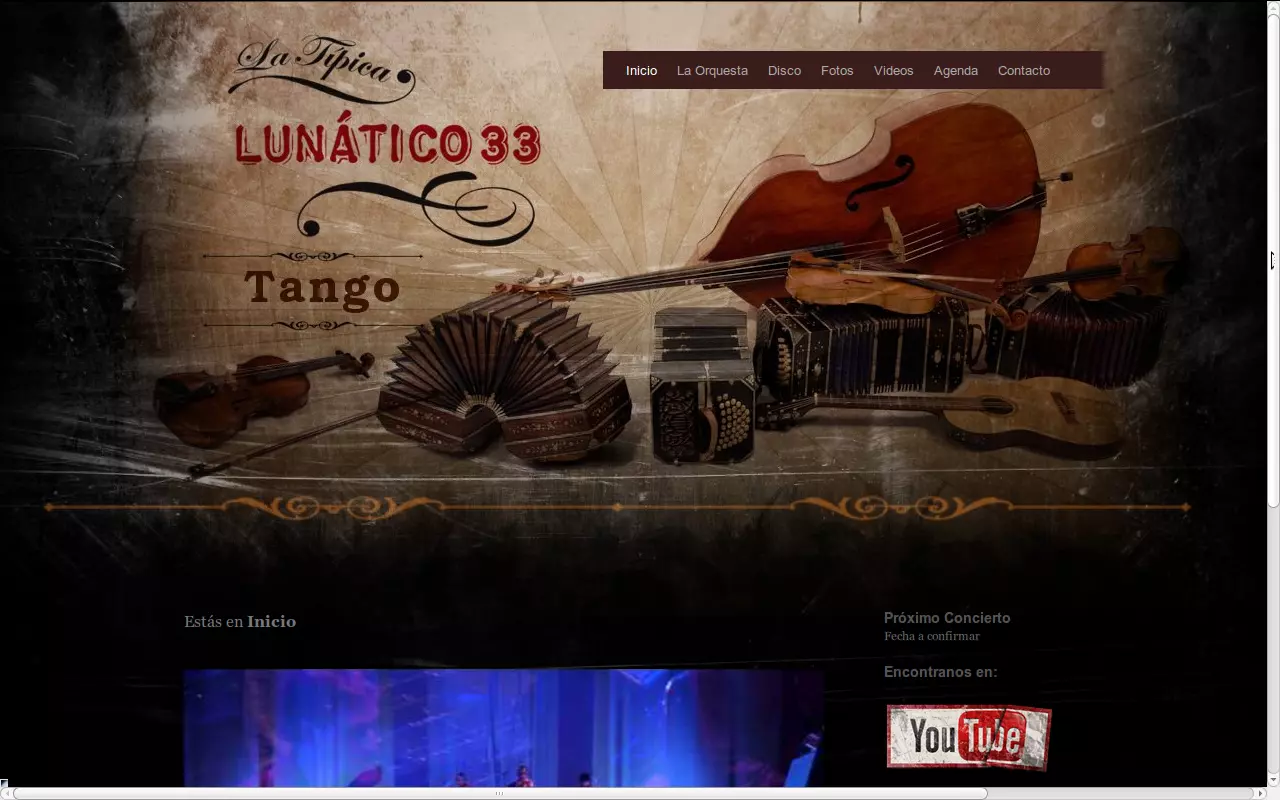This screenshot has height=800, width=1280.
Task: Click the vertical scrollbar down arrow
Action: [1273, 780]
